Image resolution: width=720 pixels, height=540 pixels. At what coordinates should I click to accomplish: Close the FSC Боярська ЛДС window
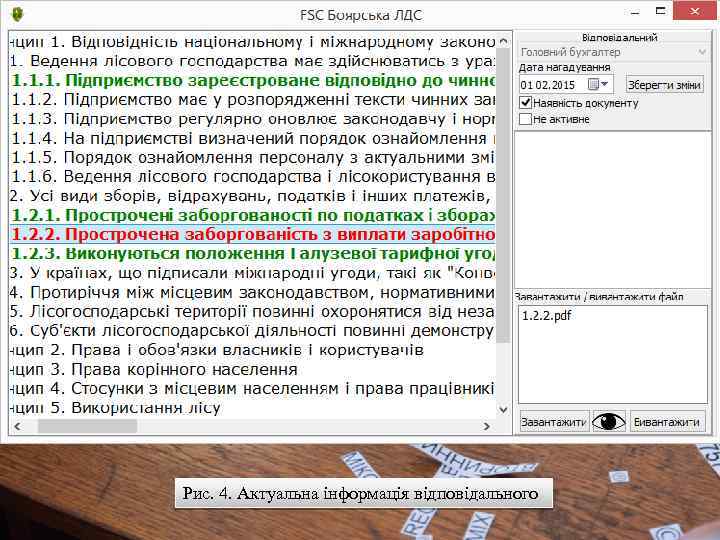tap(695, 11)
